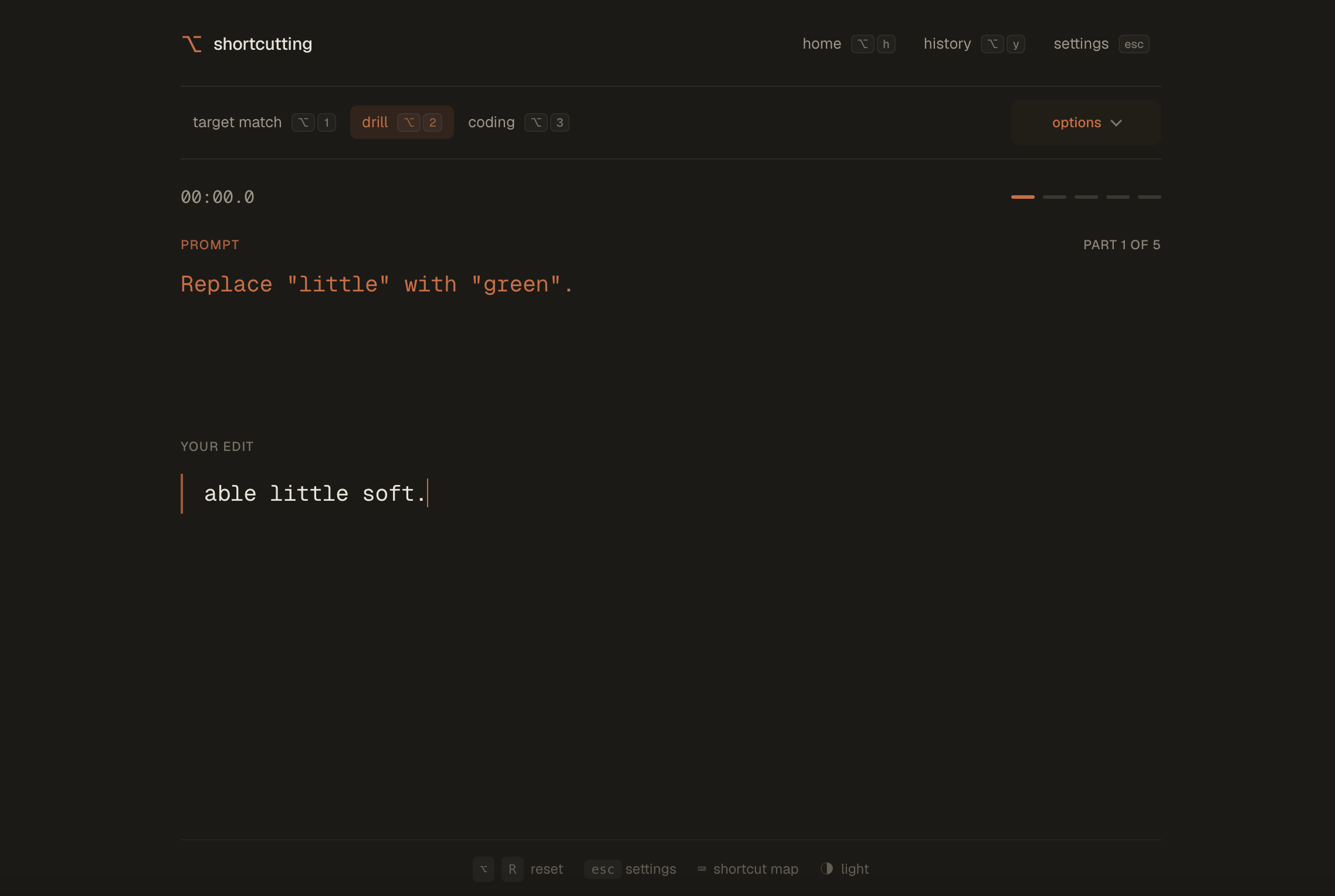Click the 00:00.0 timer display
1335x896 pixels.
pyautogui.click(x=218, y=197)
